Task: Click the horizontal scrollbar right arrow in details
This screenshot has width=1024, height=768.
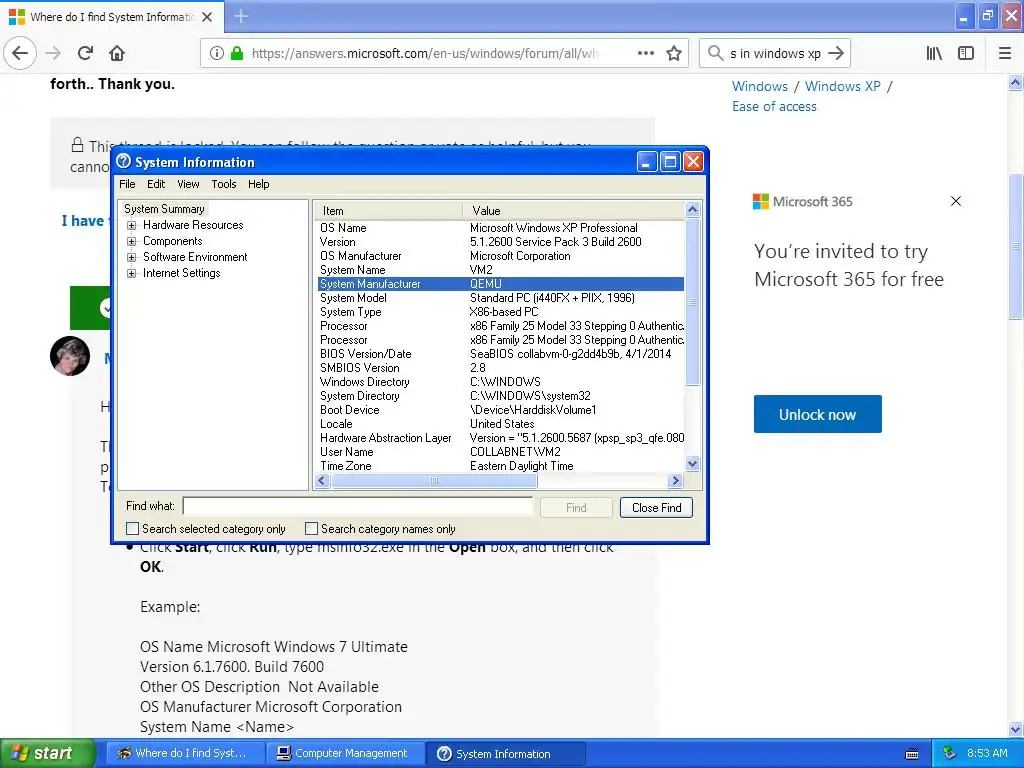Action: click(675, 481)
